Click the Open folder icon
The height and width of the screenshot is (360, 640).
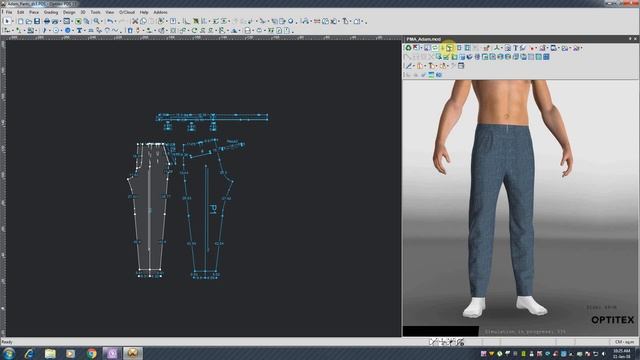[x=29, y=21]
